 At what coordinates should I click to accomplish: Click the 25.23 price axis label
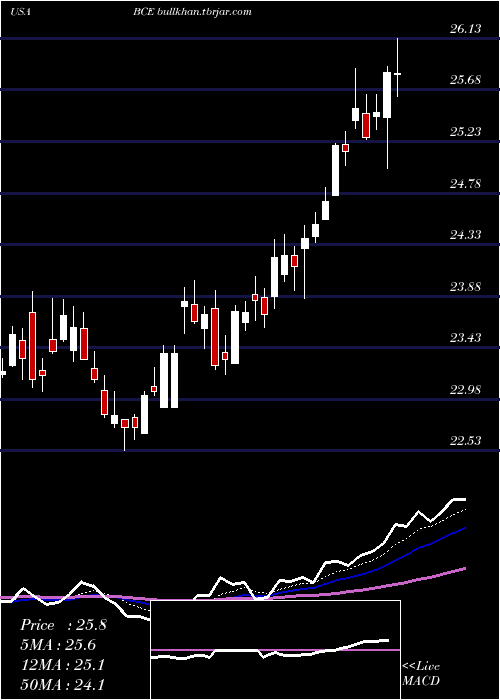(466, 132)
